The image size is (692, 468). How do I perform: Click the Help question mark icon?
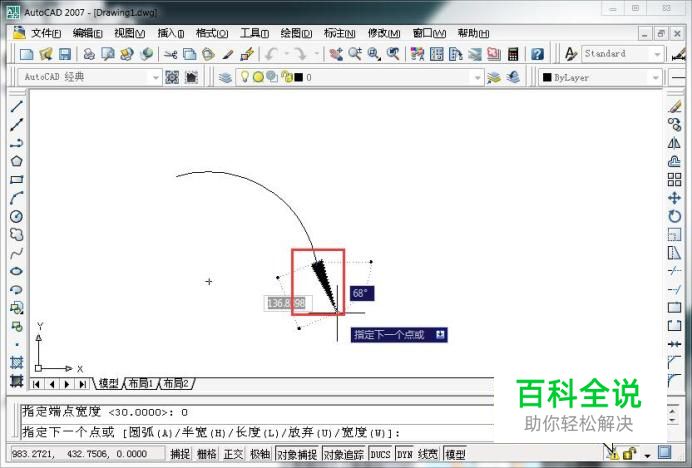pos(537,54)
